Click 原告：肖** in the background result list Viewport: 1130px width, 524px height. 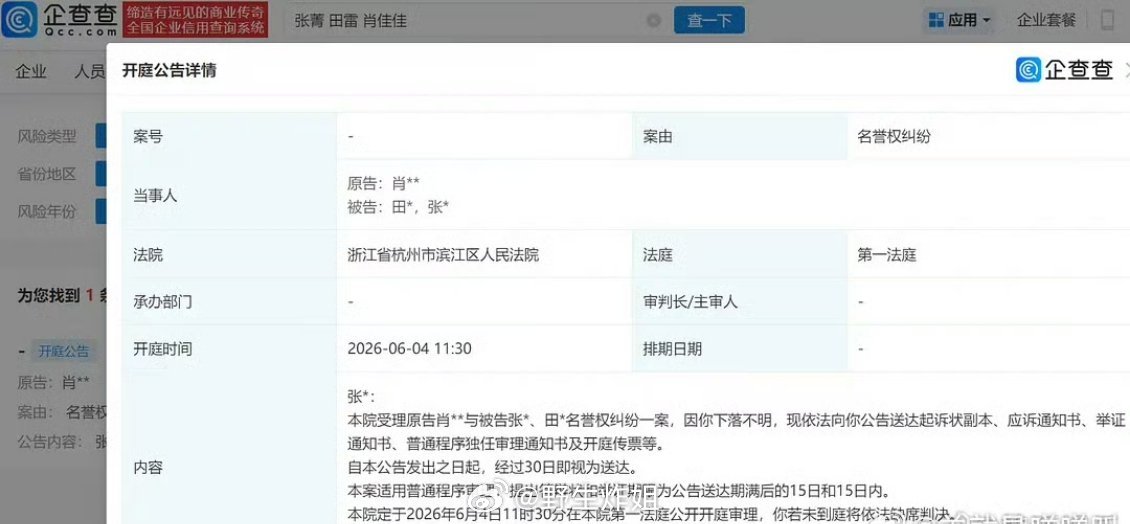53,383
